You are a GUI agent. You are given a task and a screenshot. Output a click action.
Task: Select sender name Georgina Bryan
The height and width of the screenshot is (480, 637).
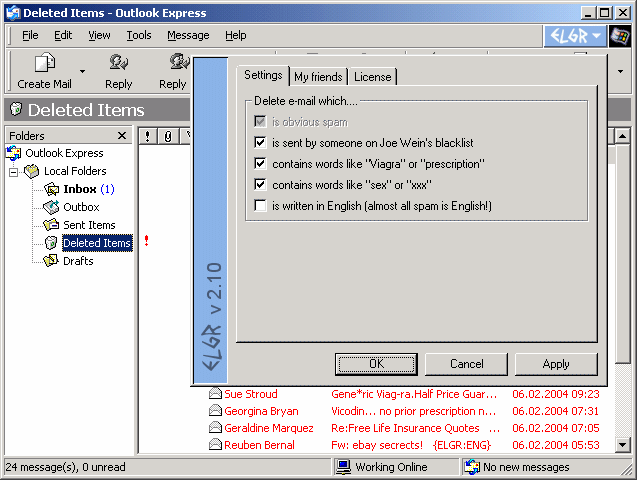click(x=261, y=411)
